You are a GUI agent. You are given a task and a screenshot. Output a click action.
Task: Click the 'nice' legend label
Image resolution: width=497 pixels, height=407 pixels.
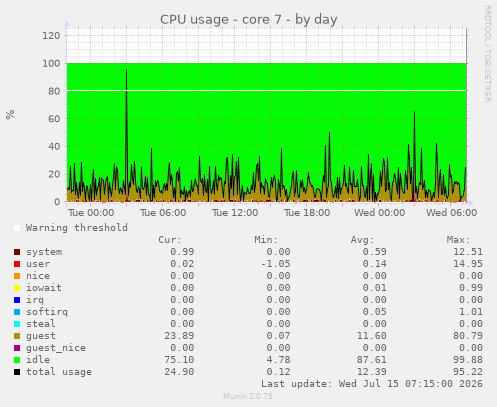point(38,276)
